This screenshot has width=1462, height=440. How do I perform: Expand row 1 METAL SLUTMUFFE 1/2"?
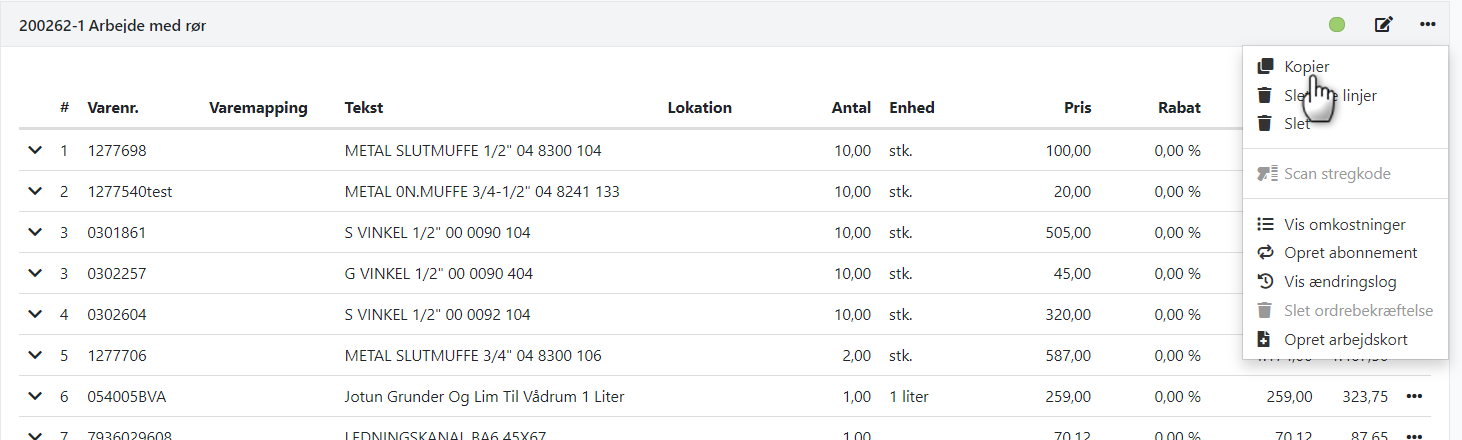coord(35,151)
